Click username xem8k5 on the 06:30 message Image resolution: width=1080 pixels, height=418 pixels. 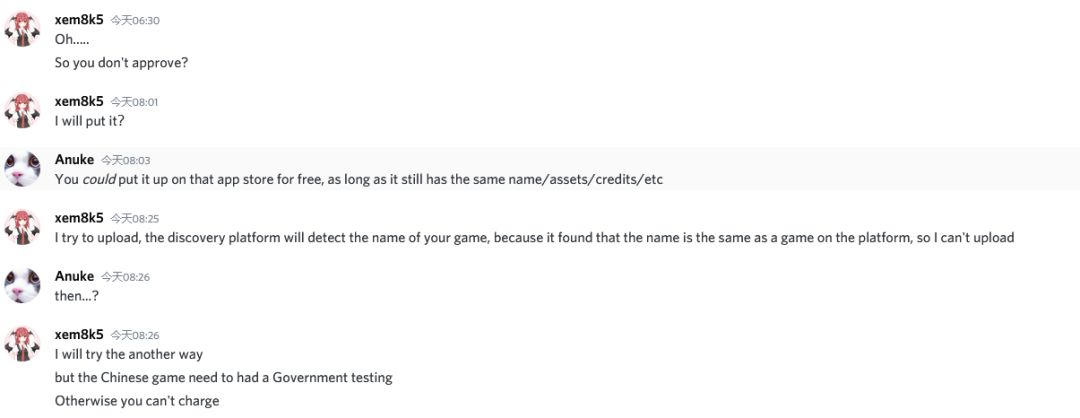(x=79, y=19)
